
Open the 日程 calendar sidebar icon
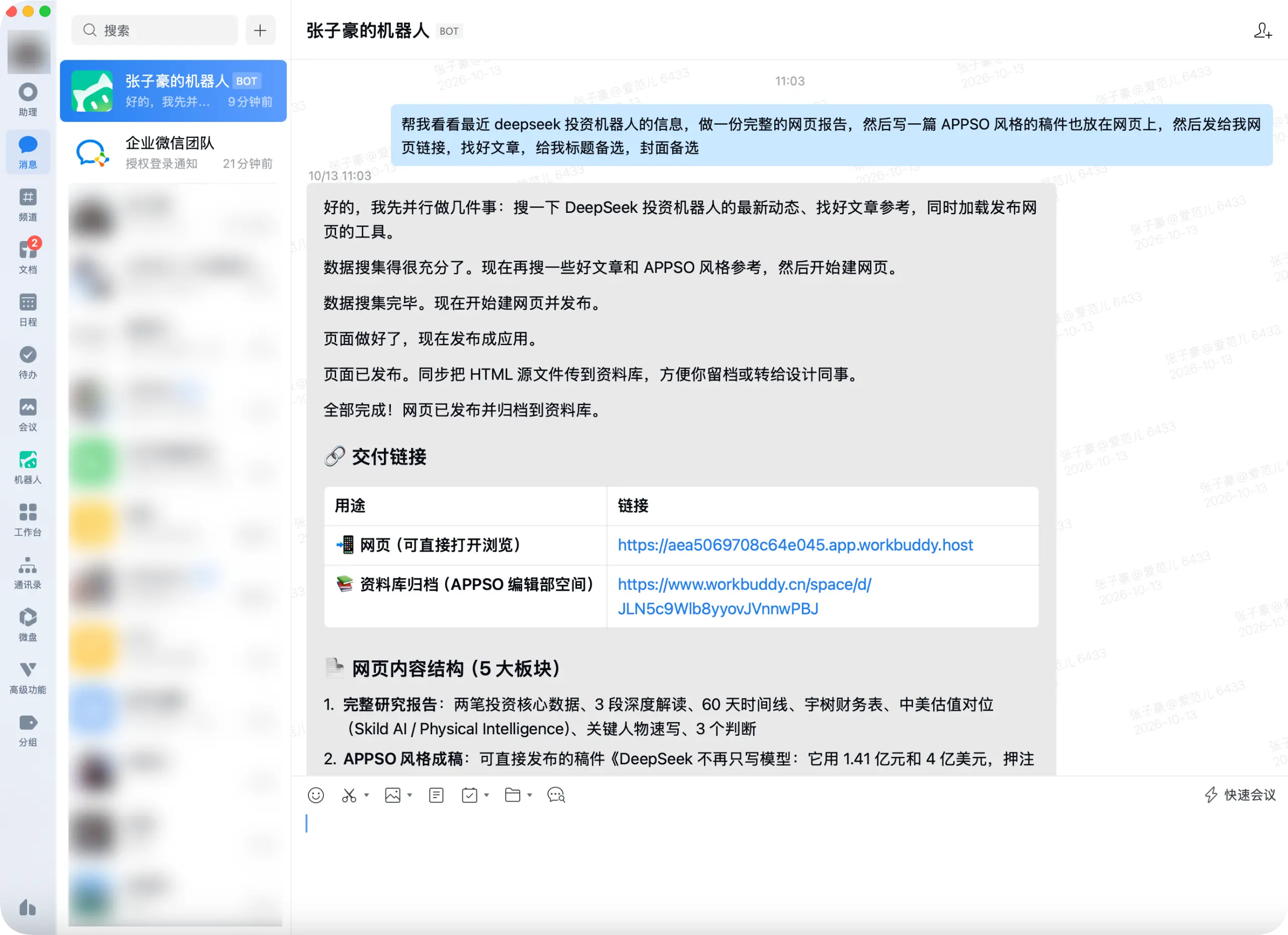[x=28, y=309]
